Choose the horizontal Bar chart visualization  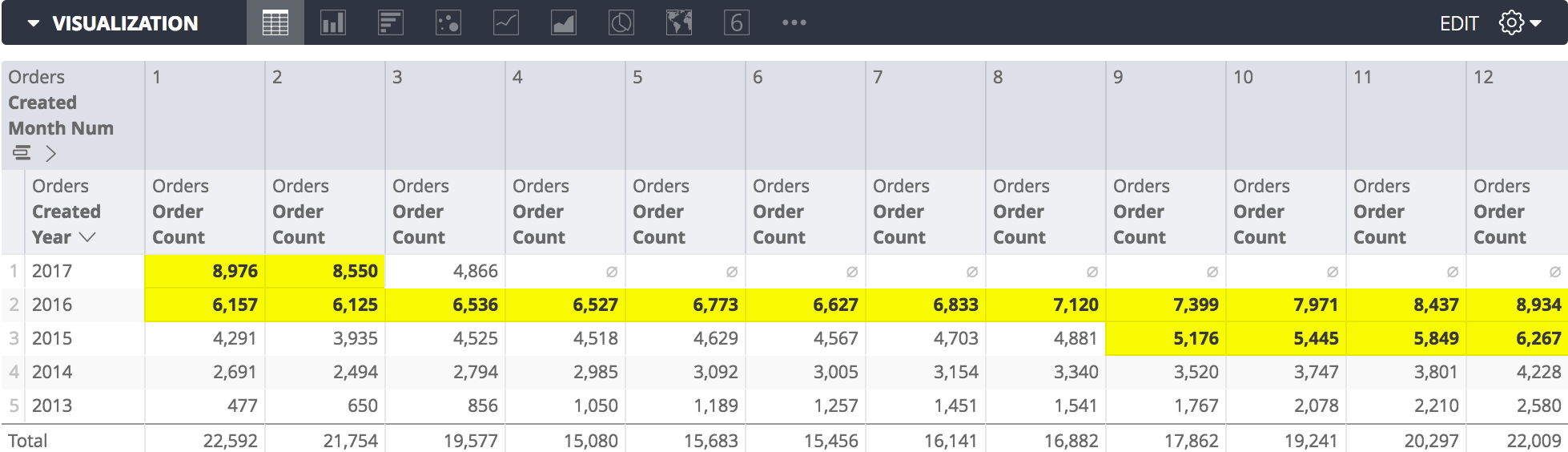[390, 22]
